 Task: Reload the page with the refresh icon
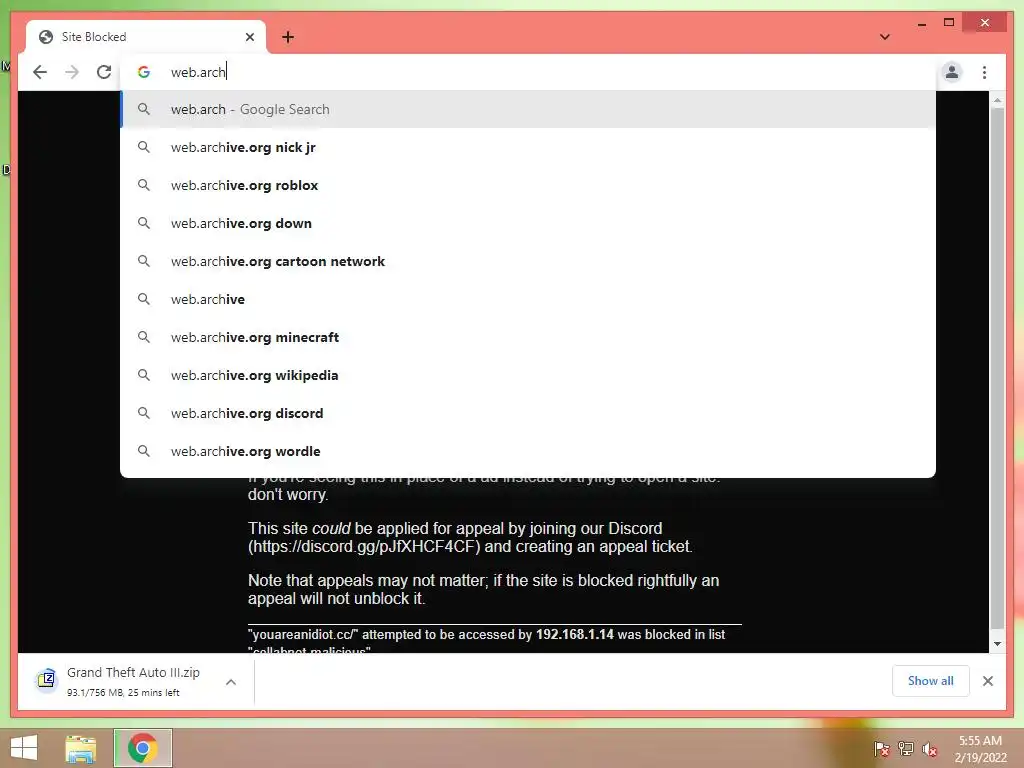point(104,72)
